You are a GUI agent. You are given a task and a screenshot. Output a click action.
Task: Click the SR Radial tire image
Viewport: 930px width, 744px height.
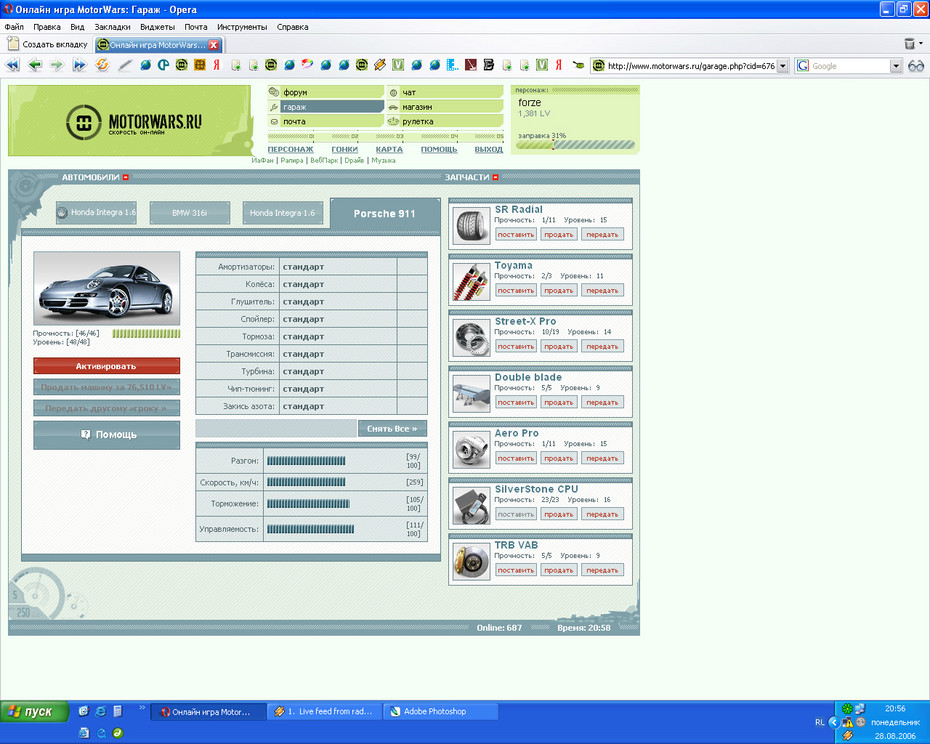coord(472,226)
